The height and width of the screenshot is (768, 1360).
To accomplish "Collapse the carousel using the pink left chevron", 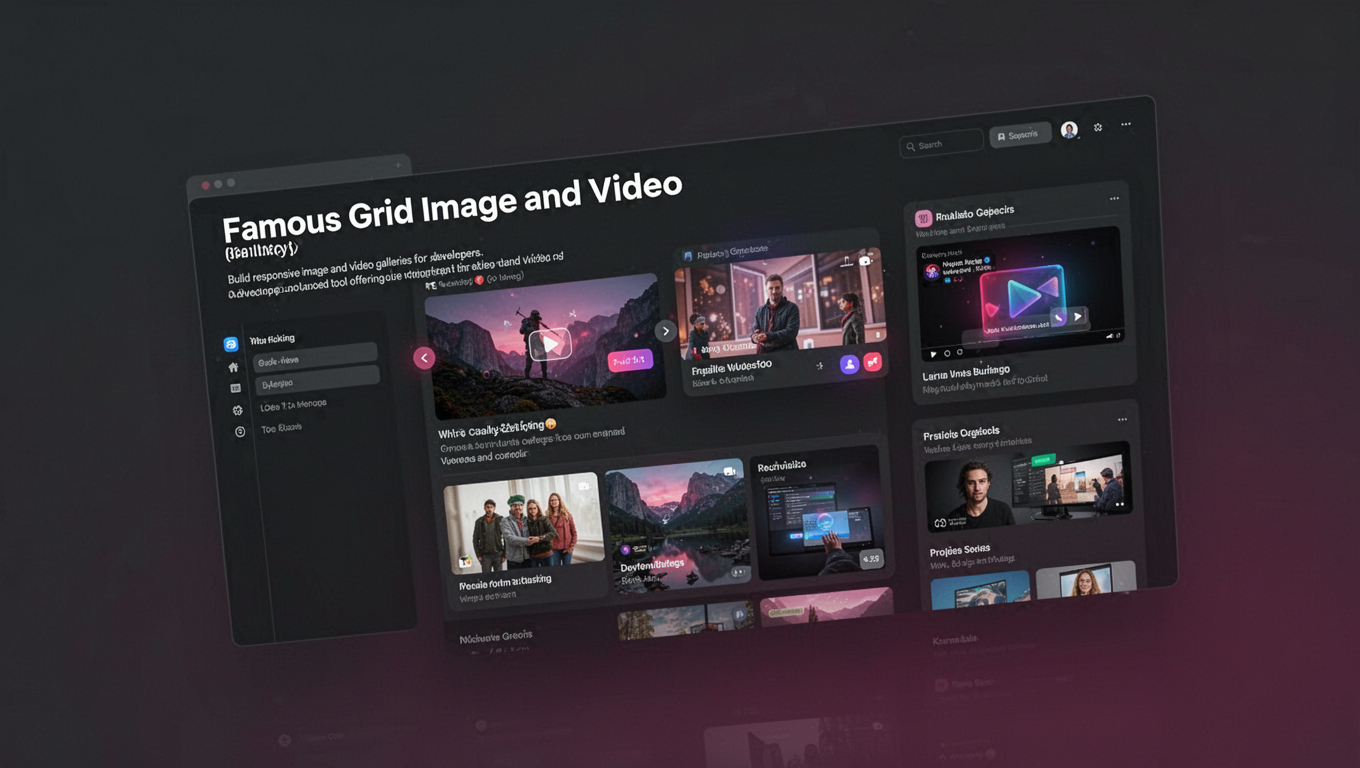I will point(424,357).
